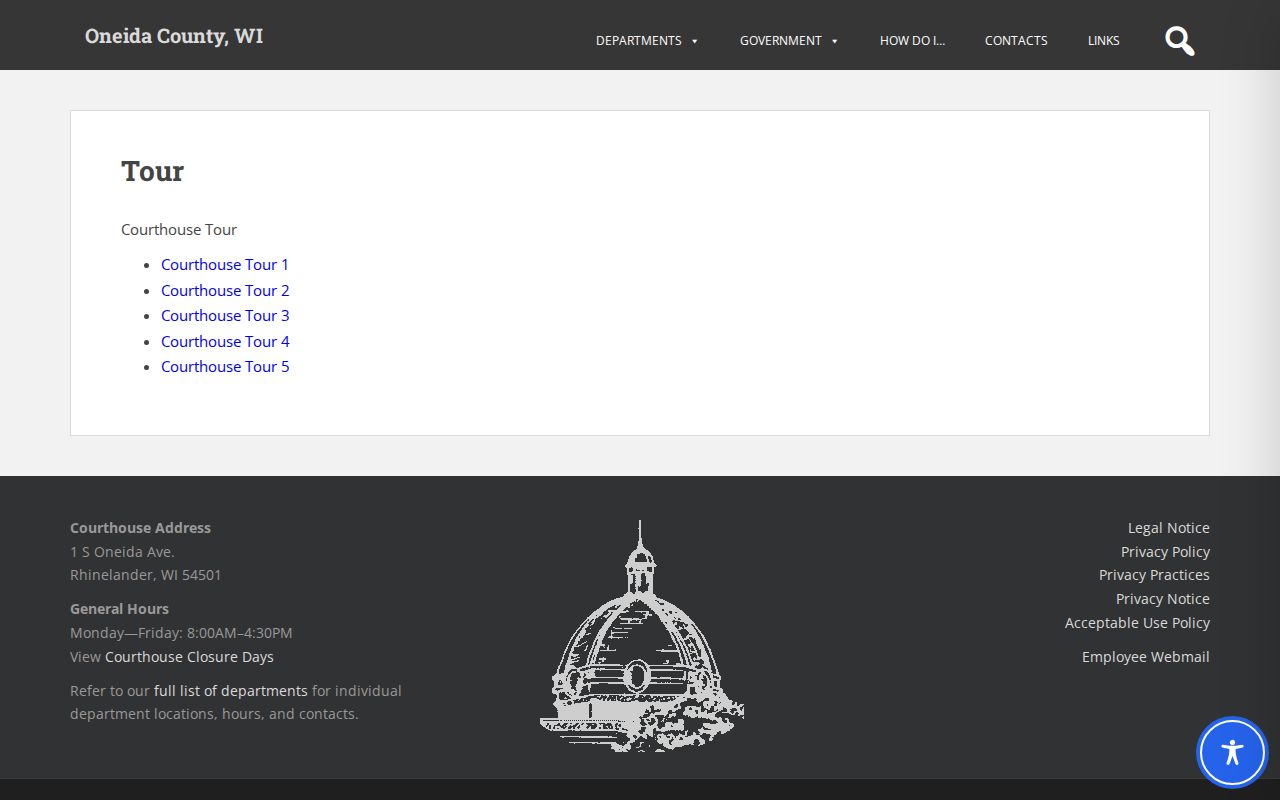Open the Courthouse Tour 5 link
The height and width of the screenshot is (800, 1280).
coord(225,366)
